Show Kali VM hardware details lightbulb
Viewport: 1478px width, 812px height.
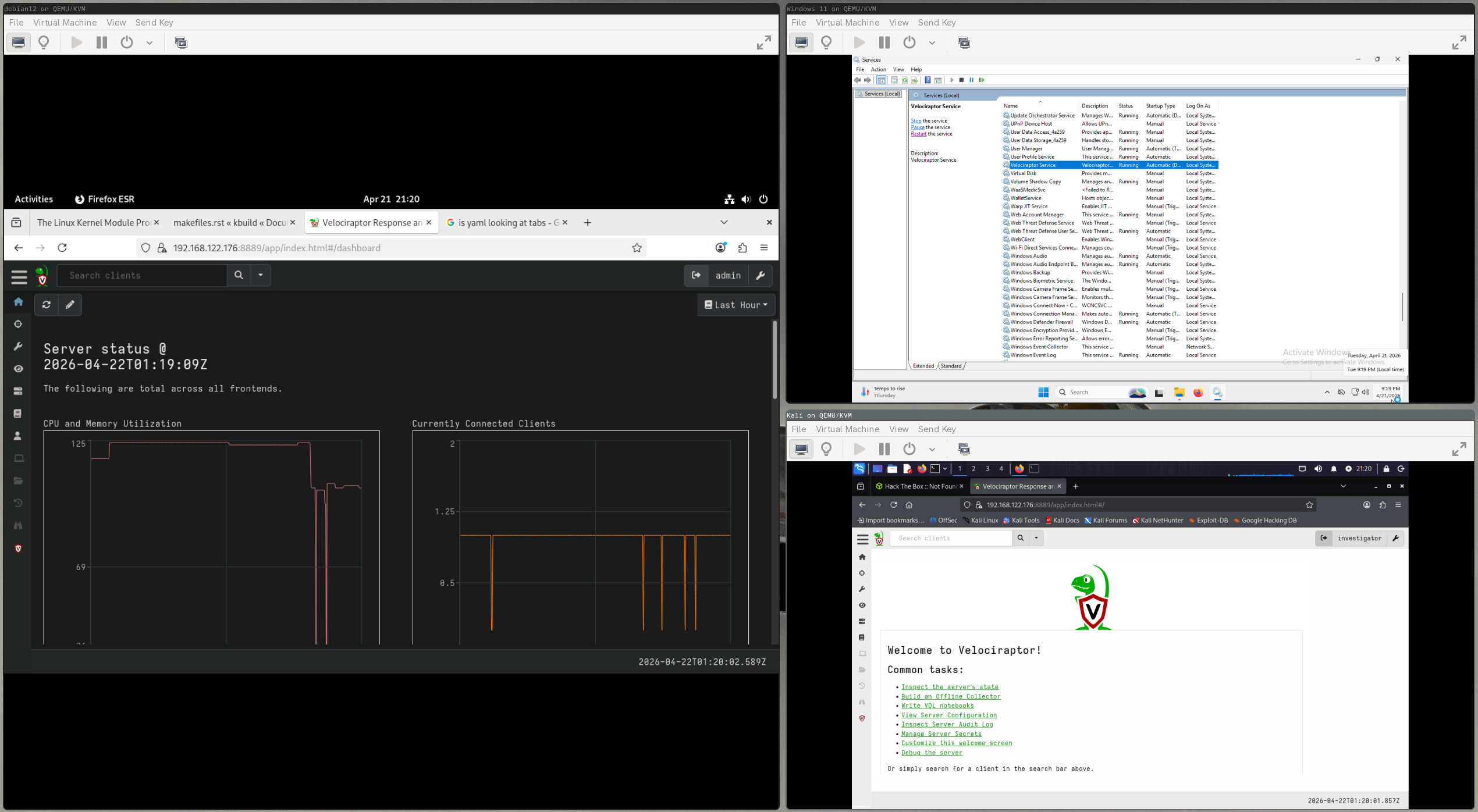pyautogui.click(x=826, y=449)
